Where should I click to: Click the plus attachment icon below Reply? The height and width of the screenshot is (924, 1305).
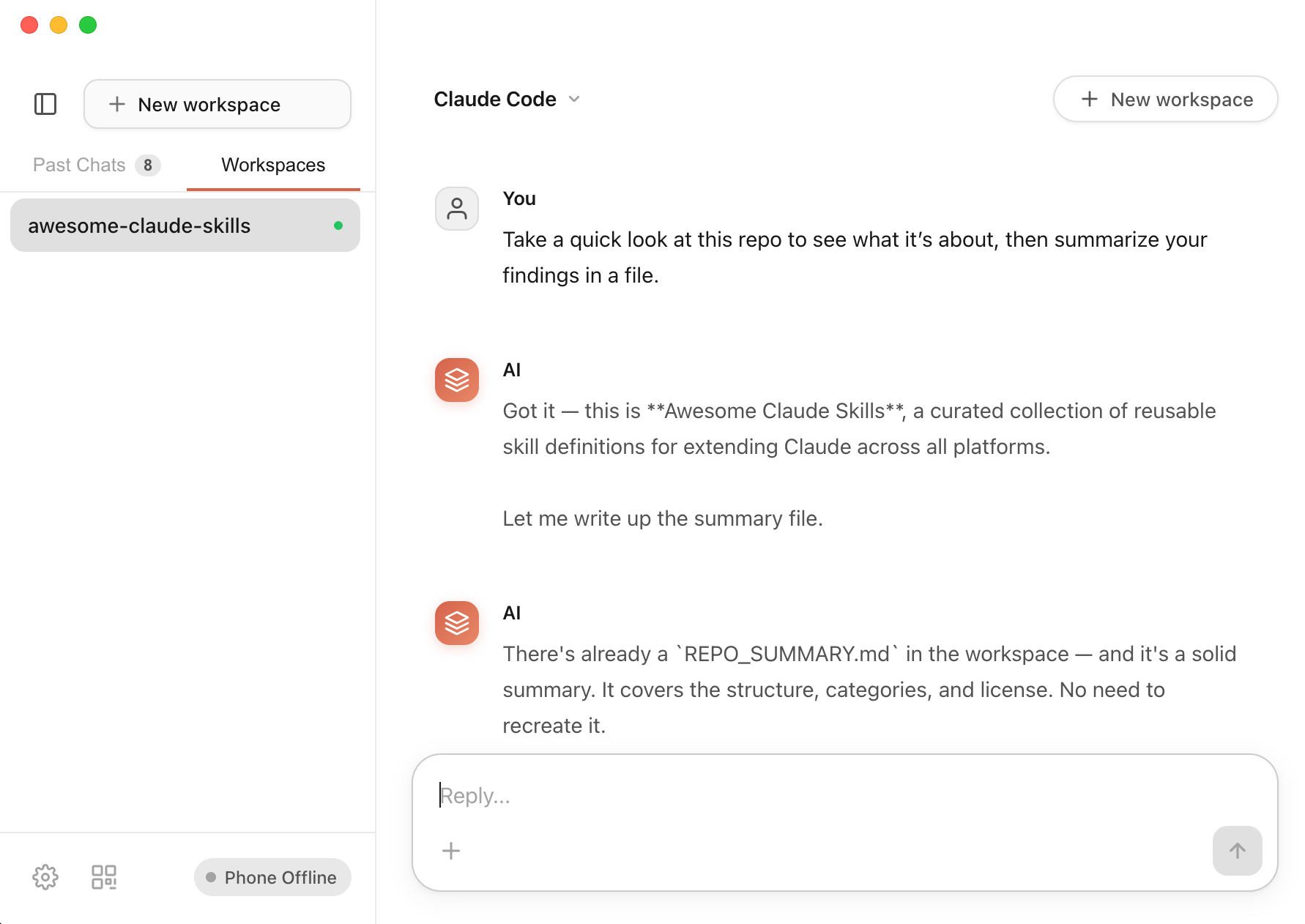(x=451, y=851)
